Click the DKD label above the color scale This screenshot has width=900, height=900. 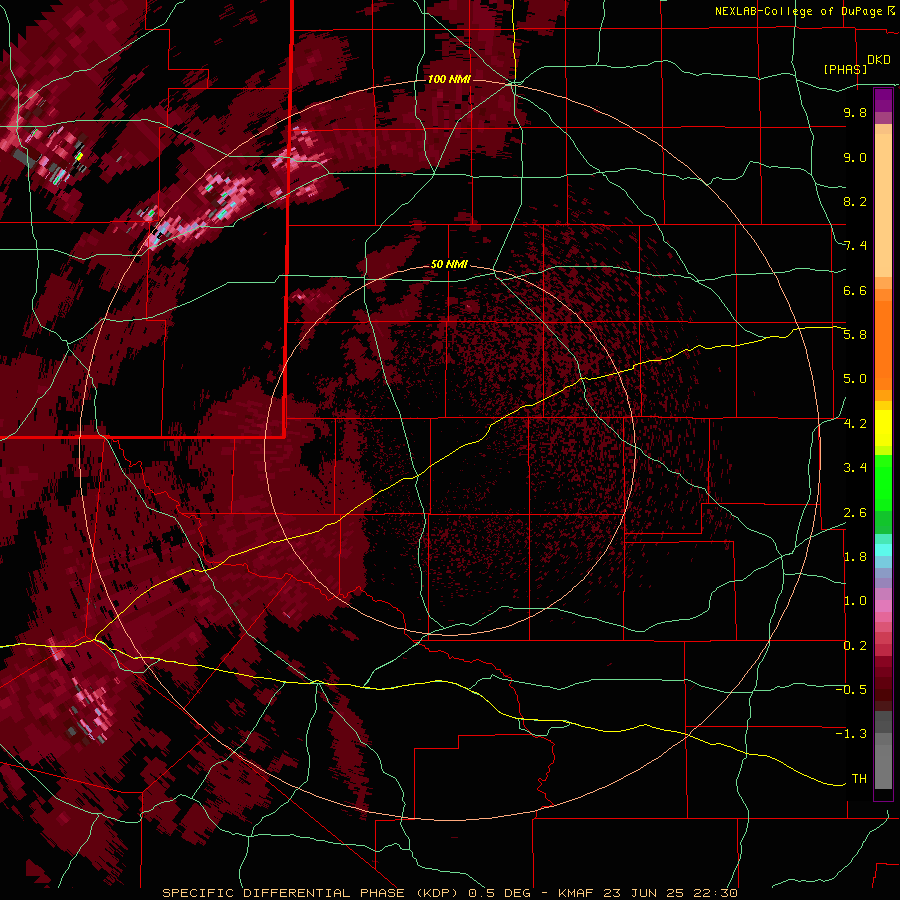click(x=879, y=60)
